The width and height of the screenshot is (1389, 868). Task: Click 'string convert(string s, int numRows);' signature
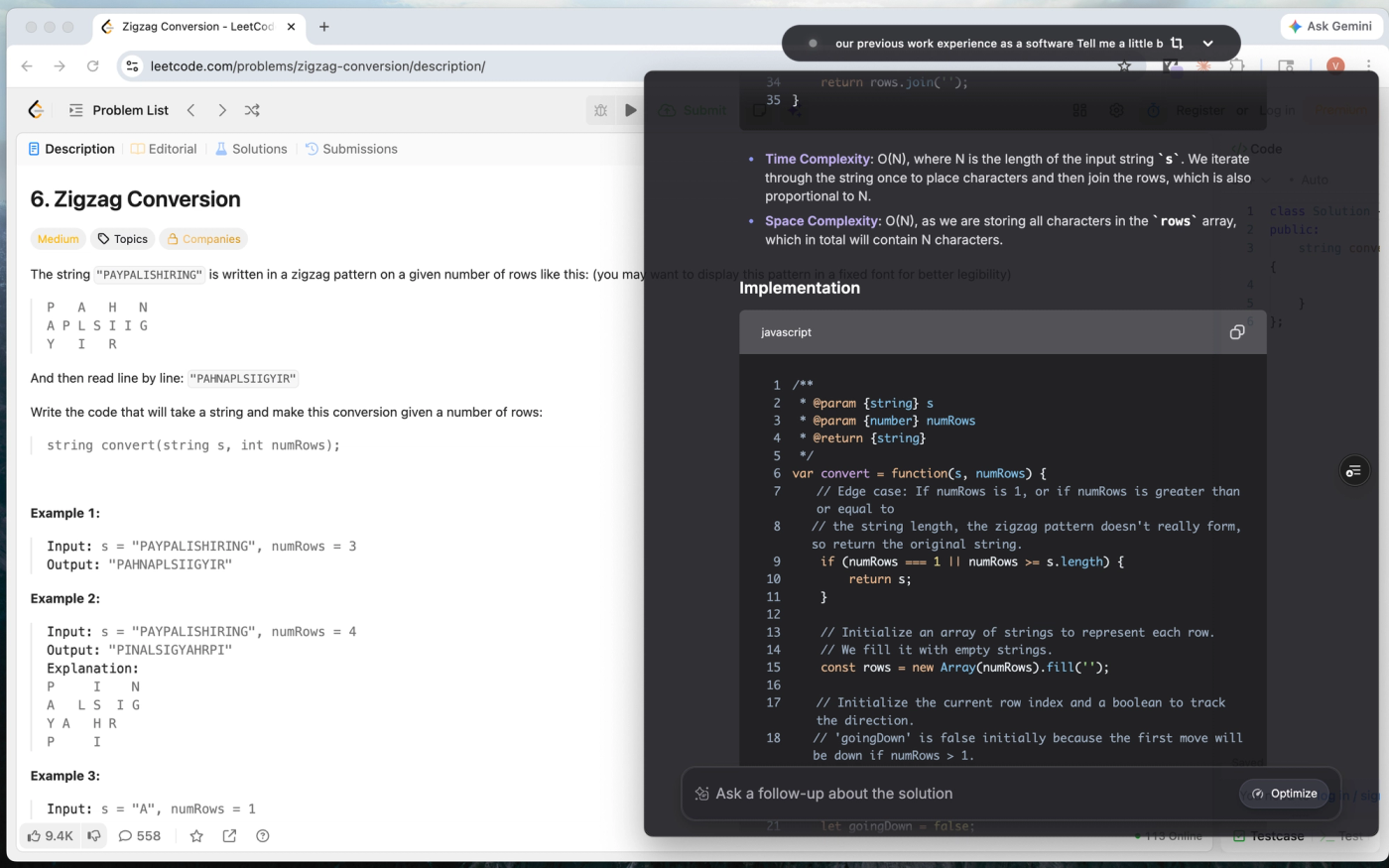(193, 445)
